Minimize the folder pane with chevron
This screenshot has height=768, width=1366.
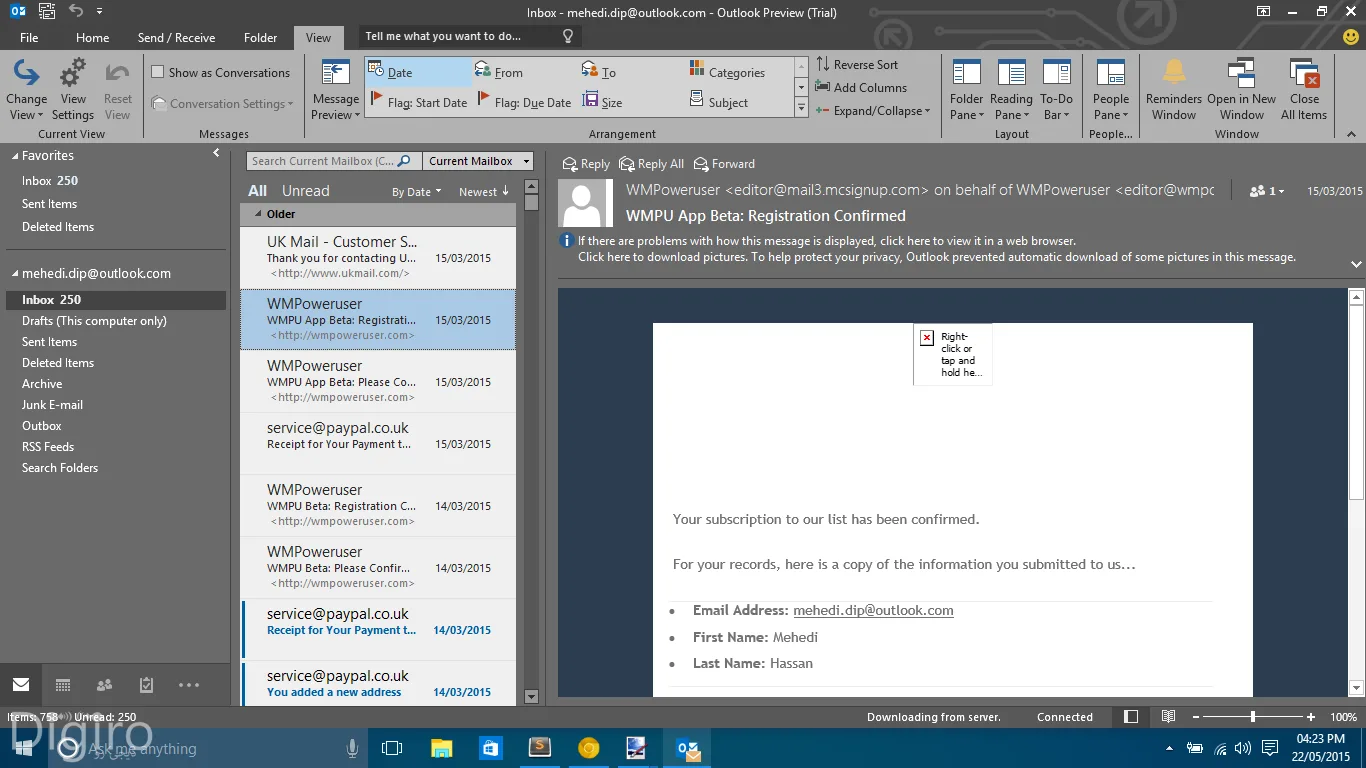point(216,154)
